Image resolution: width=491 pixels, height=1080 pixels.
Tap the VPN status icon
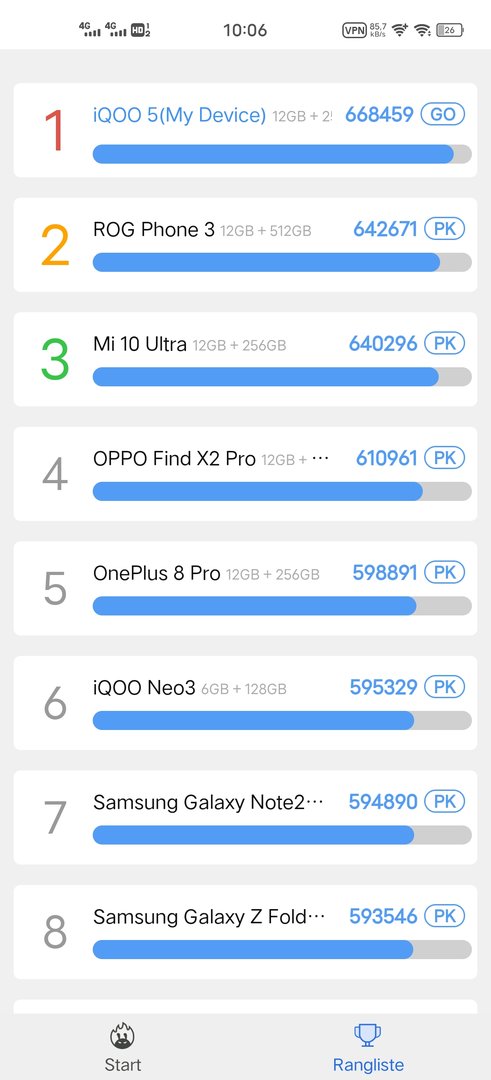tap(354, 30)
